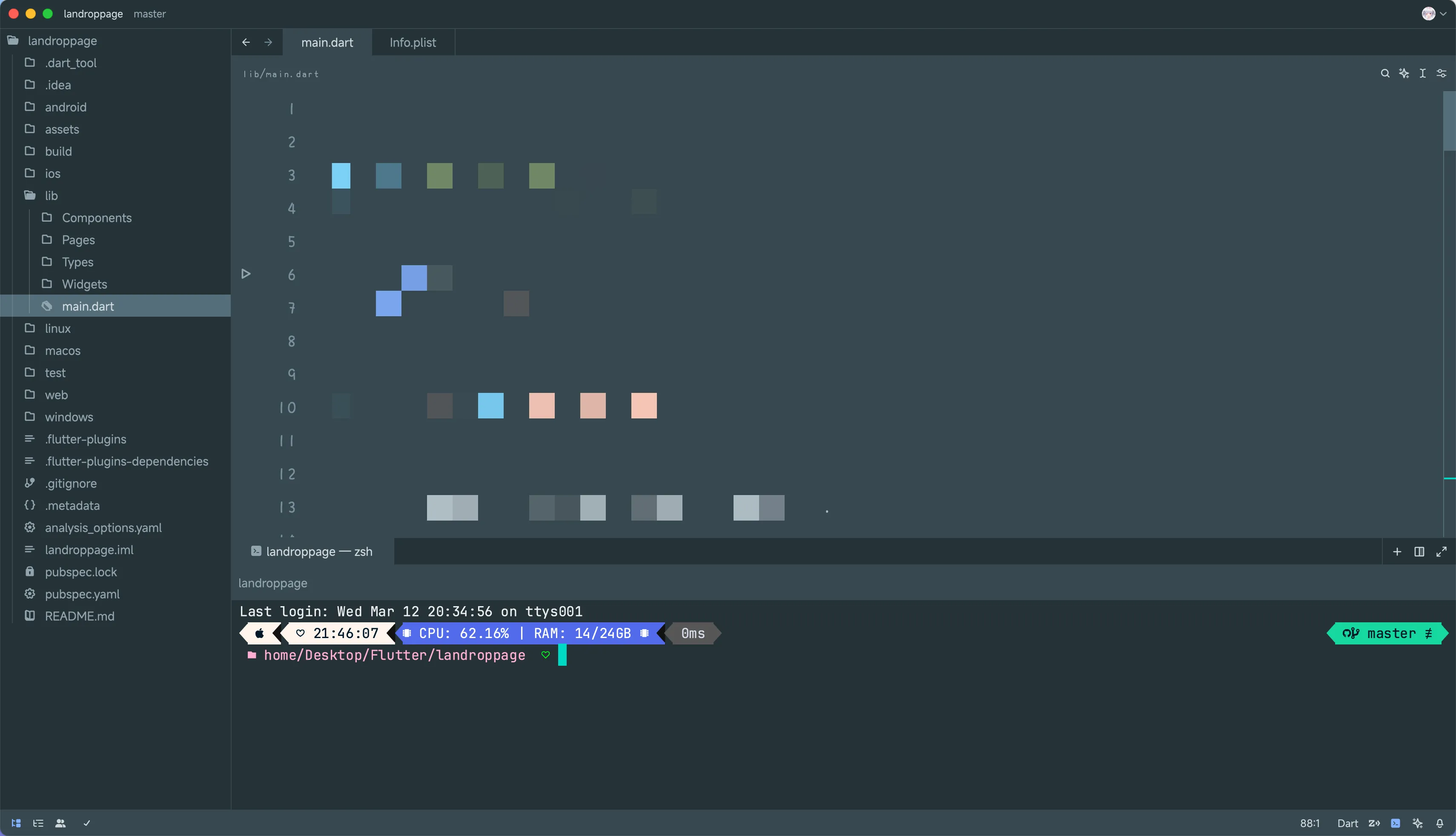The height and width of the screenshot is (836, 1456).
Task: Expand the .idea folder
Action: tap(115, 85)
